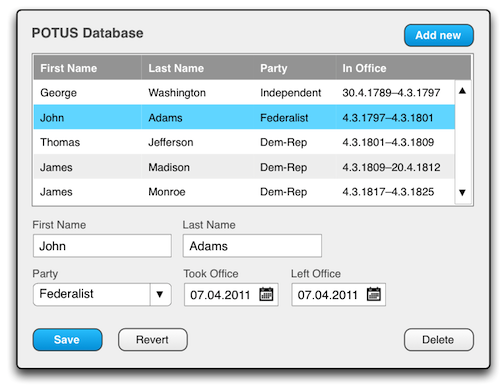Screen dimensions: 504x389
Task: Select the Monroe cell
Action: [x=198, y=192]
